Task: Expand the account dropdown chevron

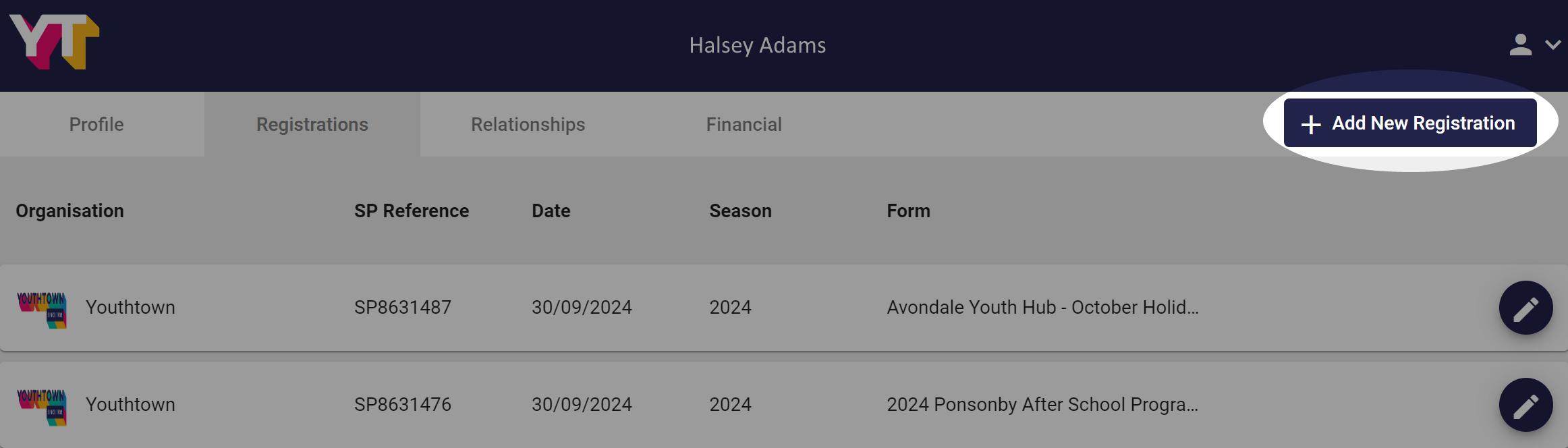Action: 1552,45
